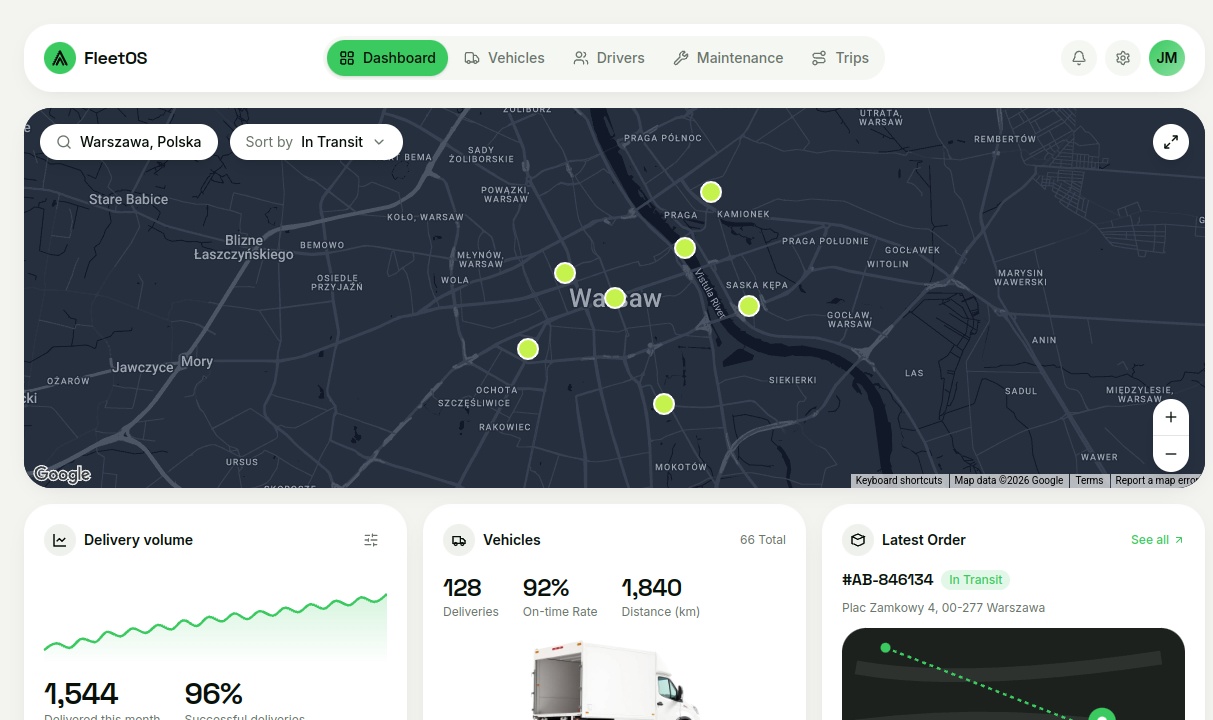Click Map data ©2026 Google text
This screenshot has width=1213, height=720.
[1009, 481]
